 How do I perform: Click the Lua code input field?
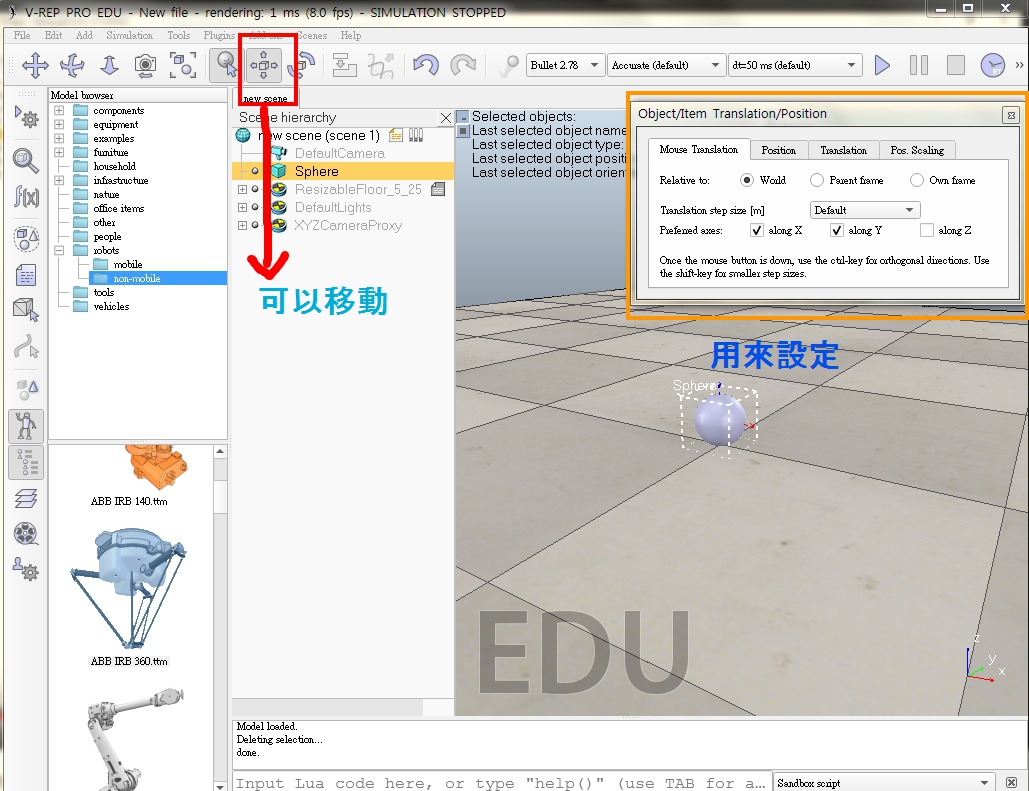[500, 783]
